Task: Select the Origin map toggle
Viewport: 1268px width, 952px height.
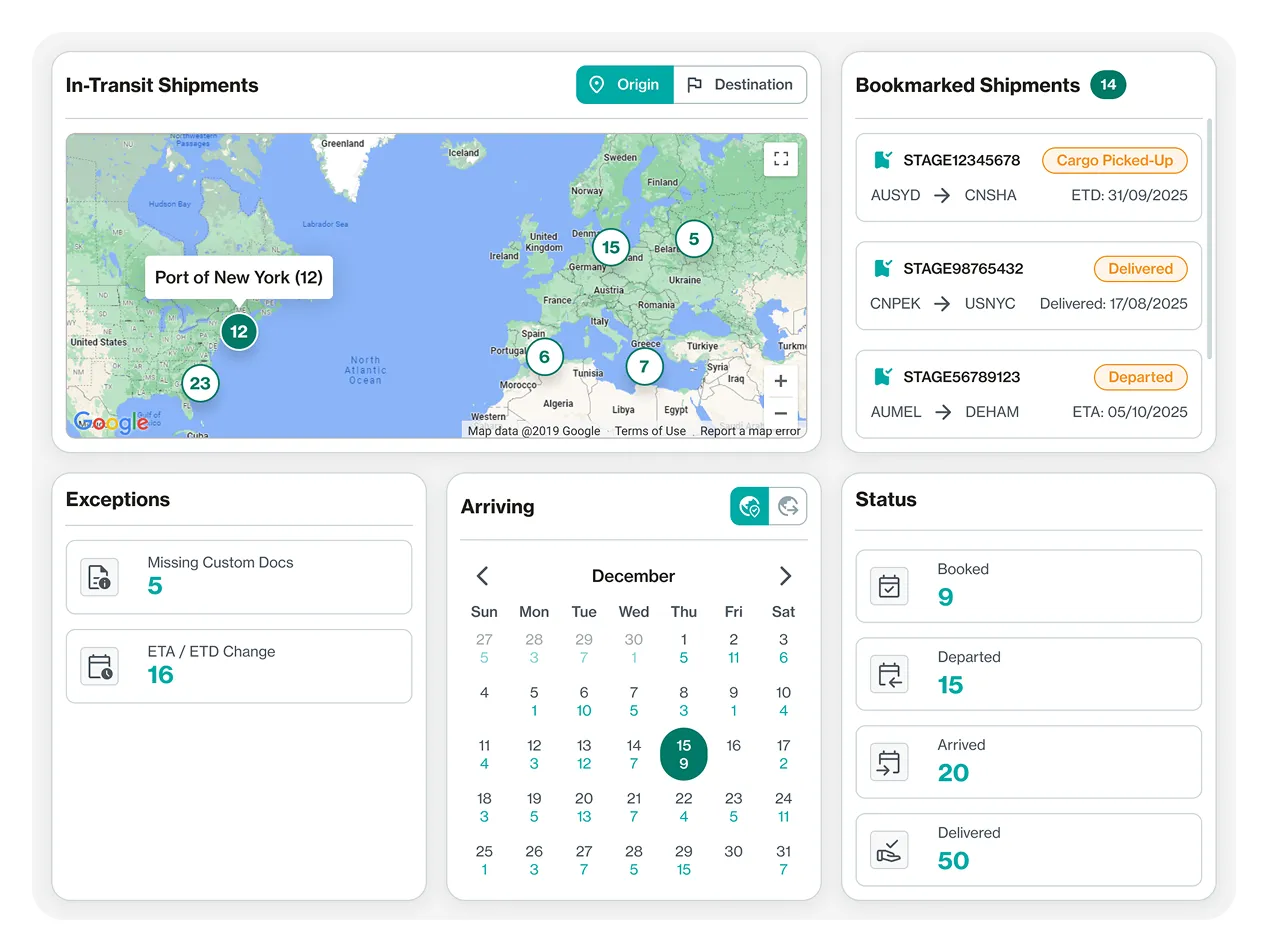Action: coord(624,85)
